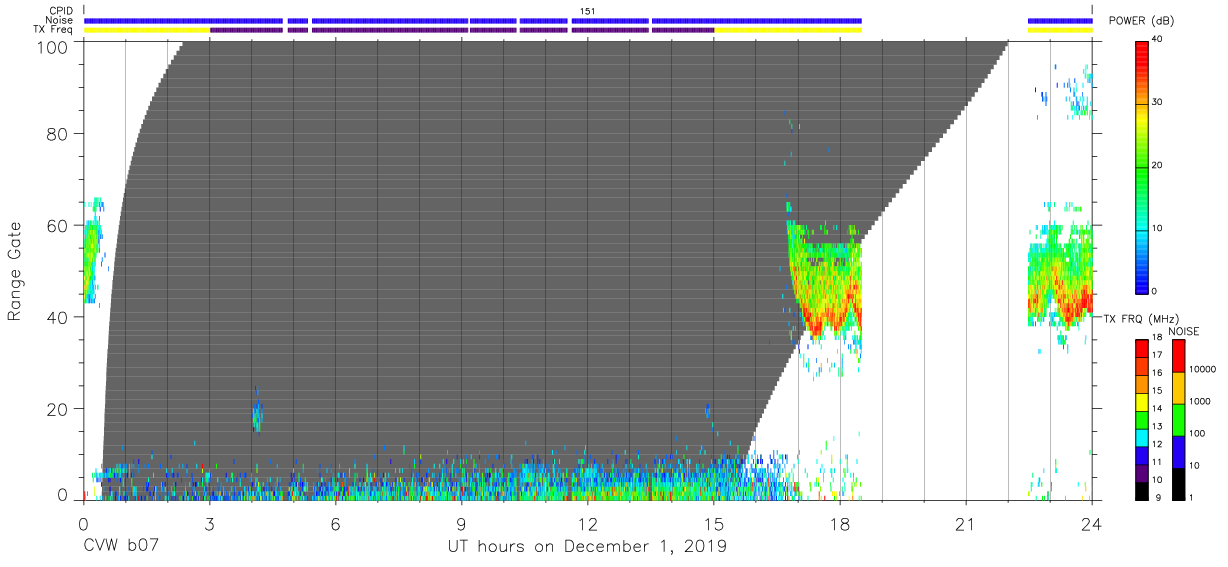Click power colorbar label '40'
The image size is (1228, 567).
tap(1158, 41)
